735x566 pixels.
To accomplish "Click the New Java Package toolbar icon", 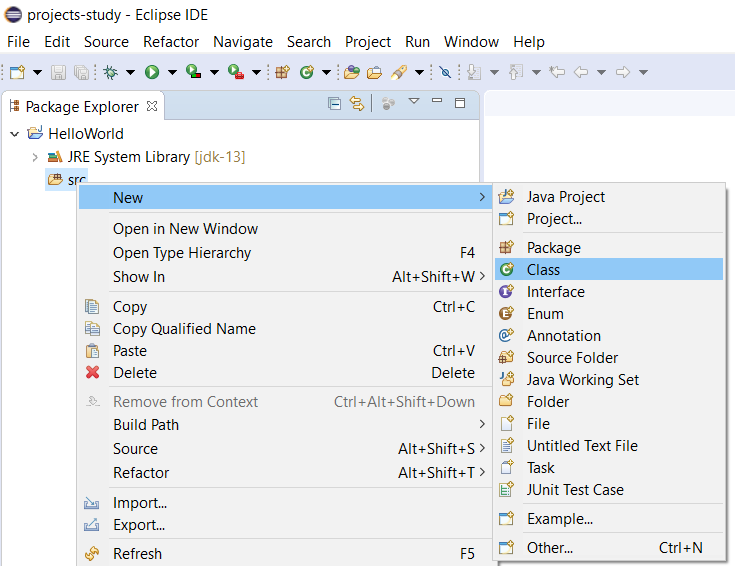I will 283,72.
